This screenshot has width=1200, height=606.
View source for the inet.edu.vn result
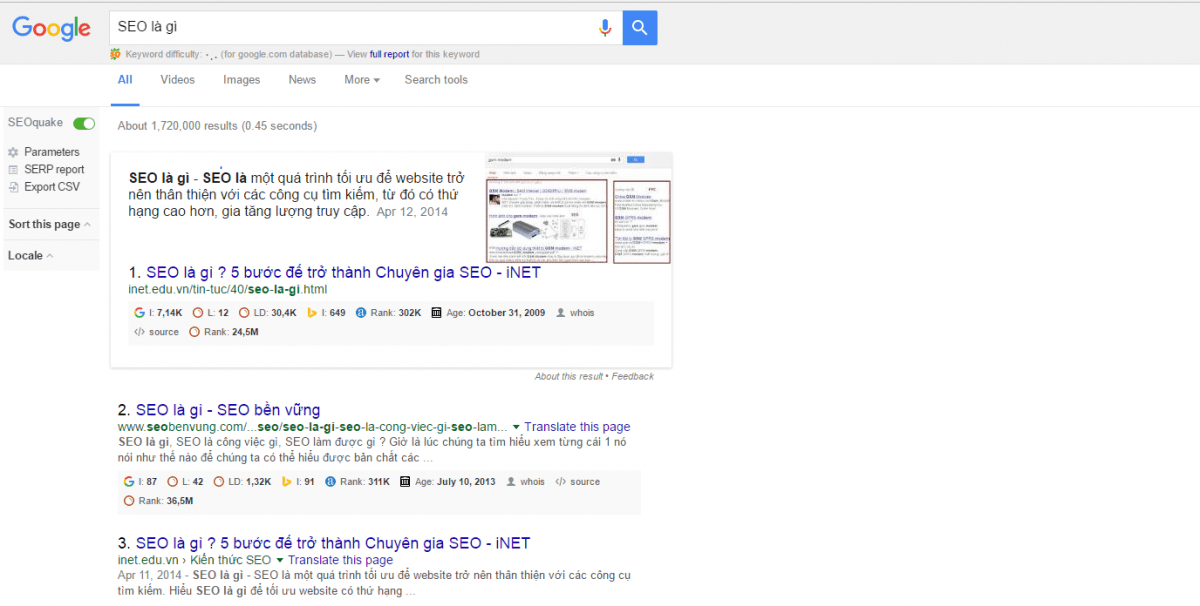click(156, 332)
